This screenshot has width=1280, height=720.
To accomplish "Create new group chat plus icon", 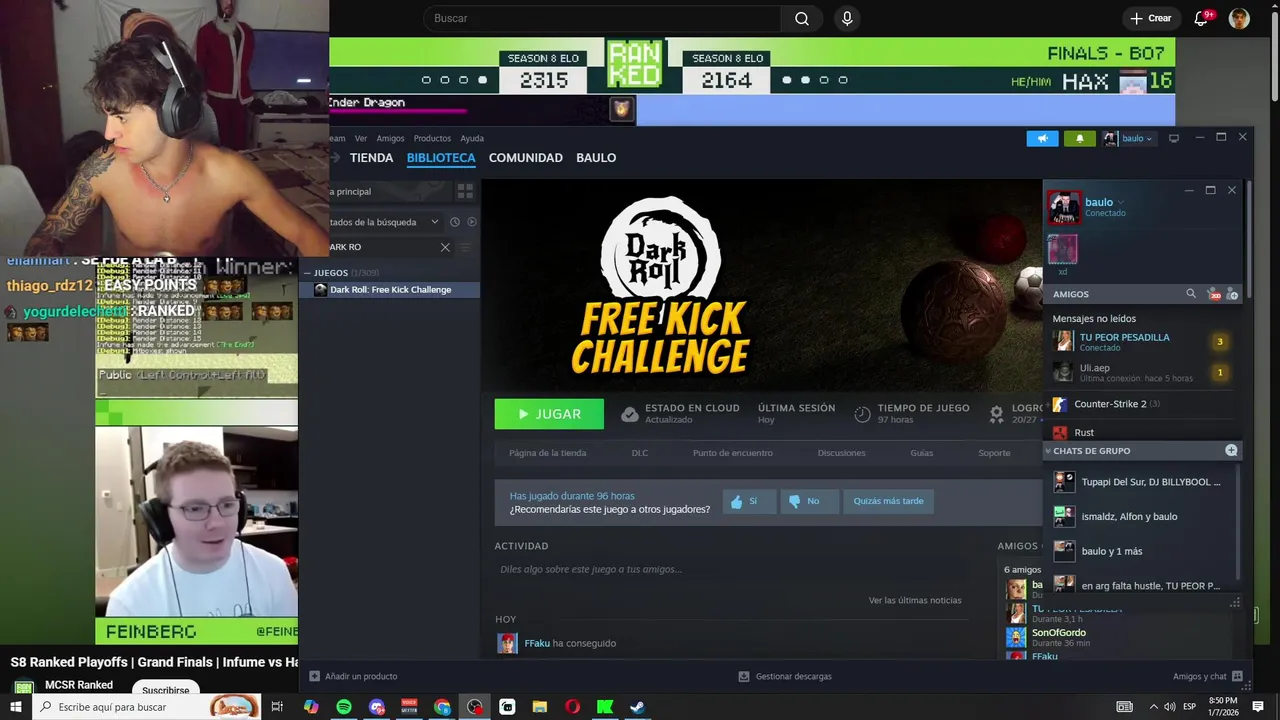I will click(1231, 451).
